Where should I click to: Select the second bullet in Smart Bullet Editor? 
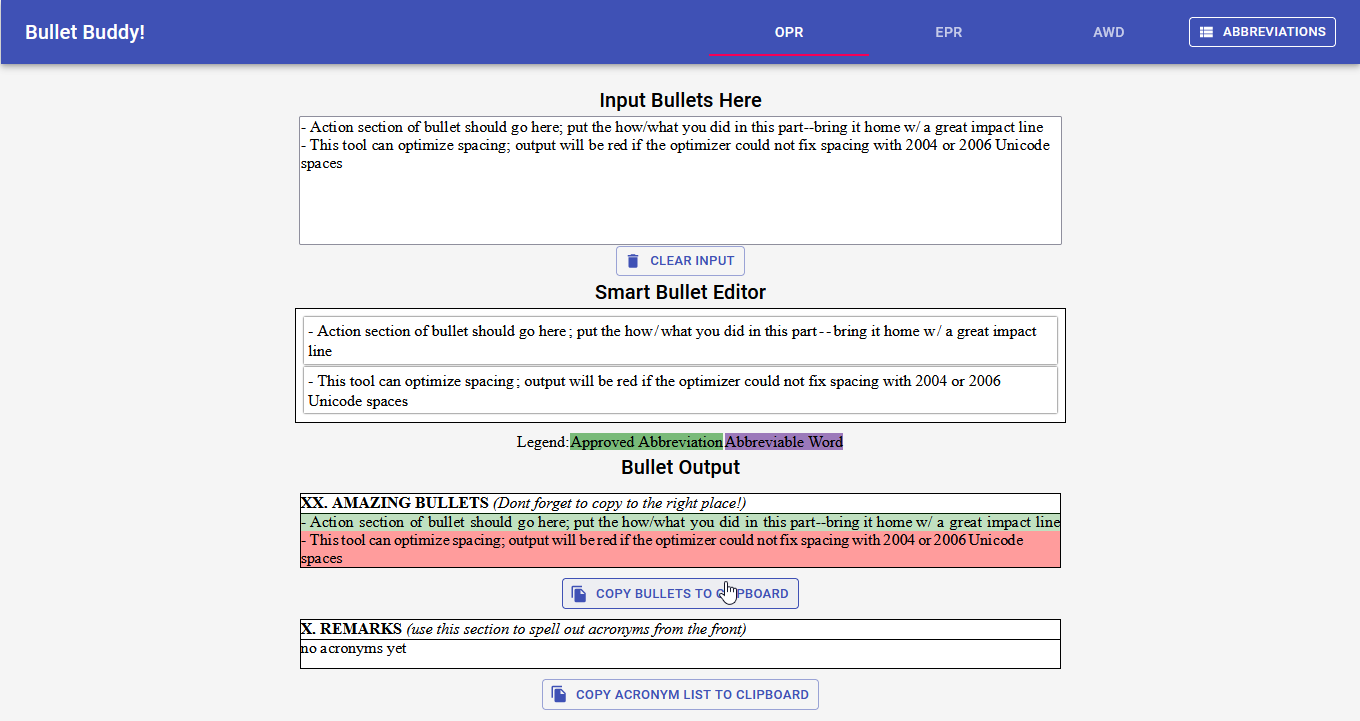[x=680, y=389]
